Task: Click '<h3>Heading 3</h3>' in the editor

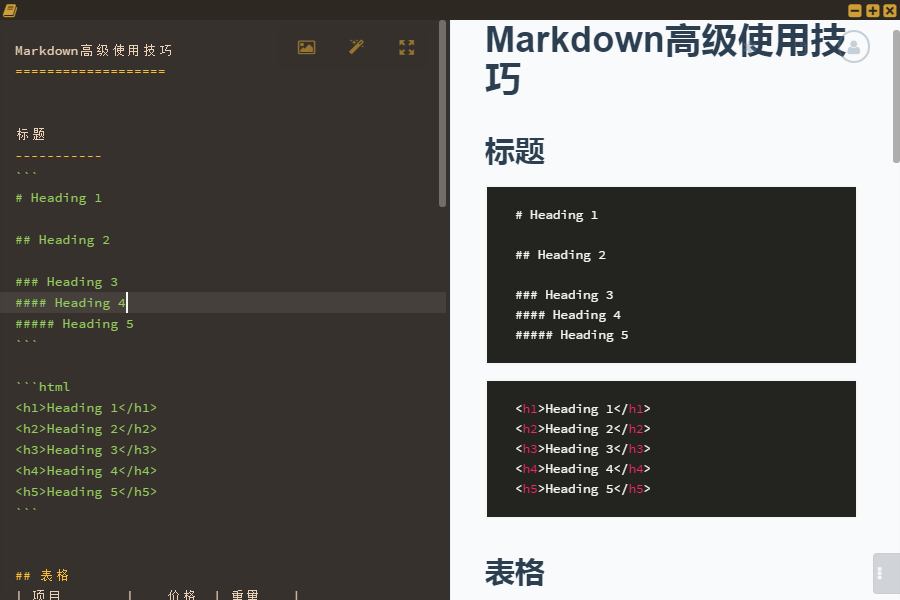Action: (86, 450)
